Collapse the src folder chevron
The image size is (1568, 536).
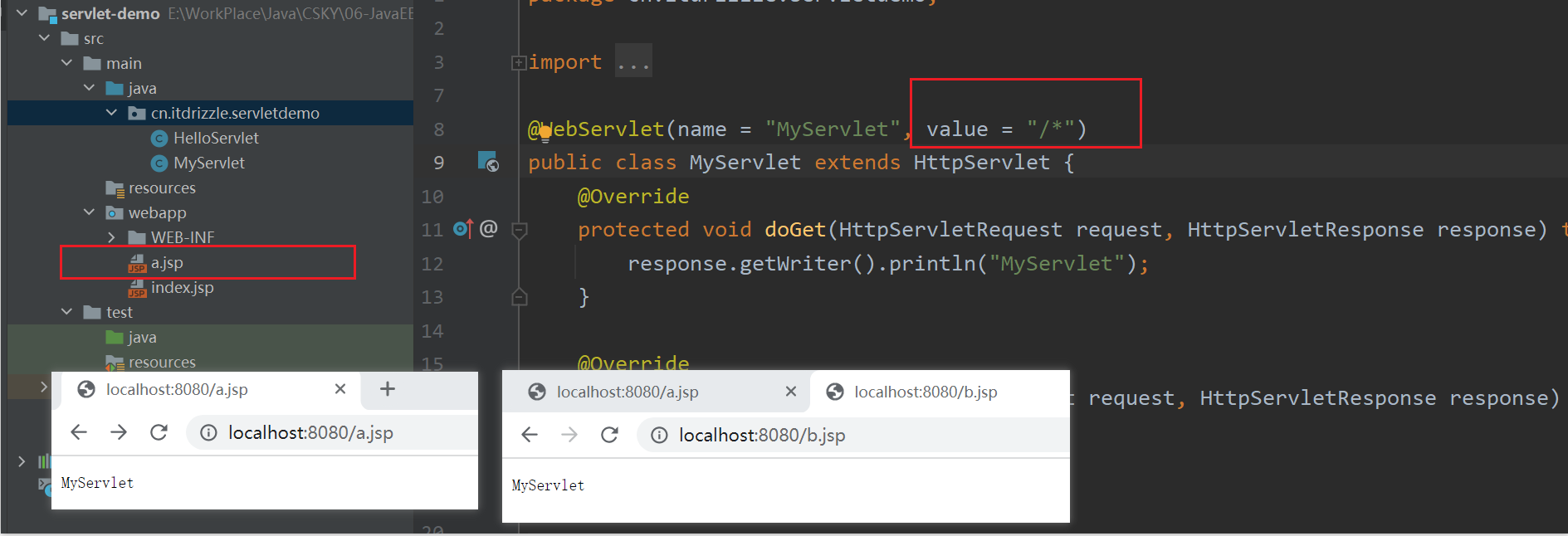click(x=45, y=38)
